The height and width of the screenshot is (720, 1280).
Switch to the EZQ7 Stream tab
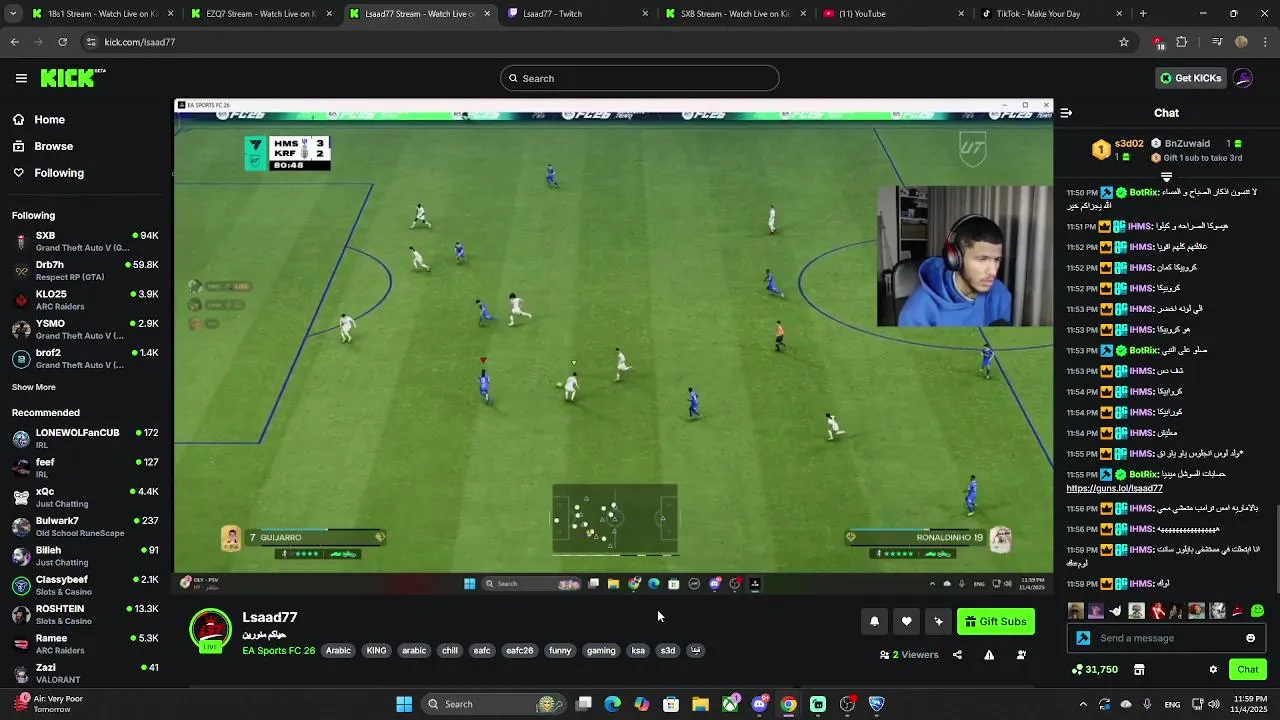pyautogui.click(x=260, y=14)
